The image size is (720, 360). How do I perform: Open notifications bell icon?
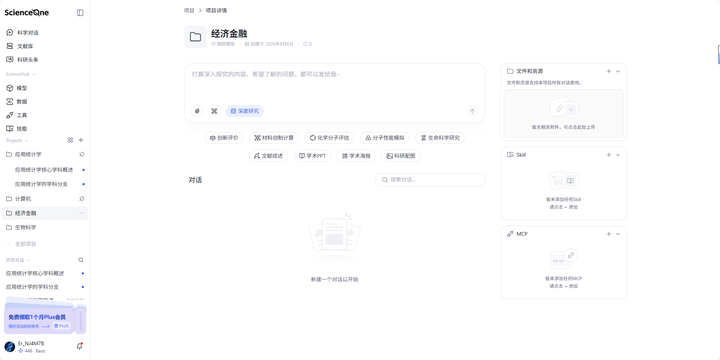click(x=79, y=347)
